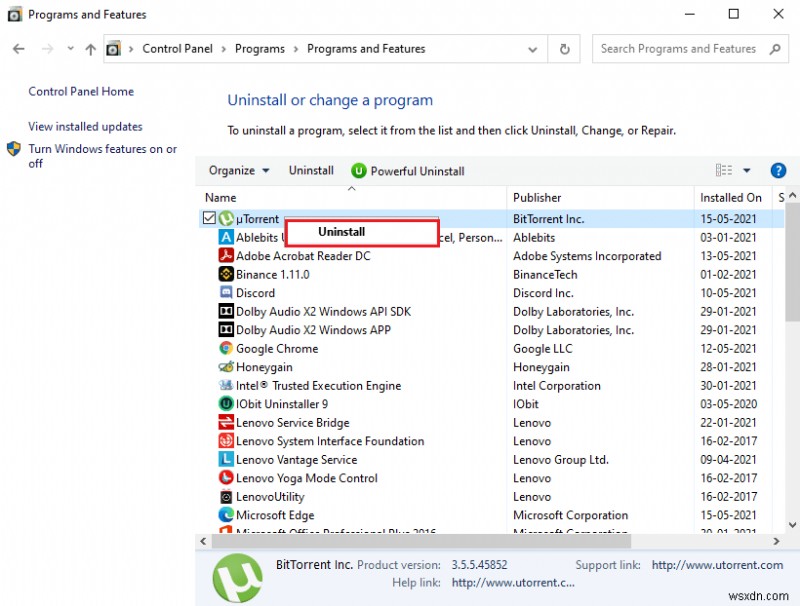This screenshot has height=606, width=800.
Task: Select the IObit Uninstaller 9 icon
Action: point(226,404)
